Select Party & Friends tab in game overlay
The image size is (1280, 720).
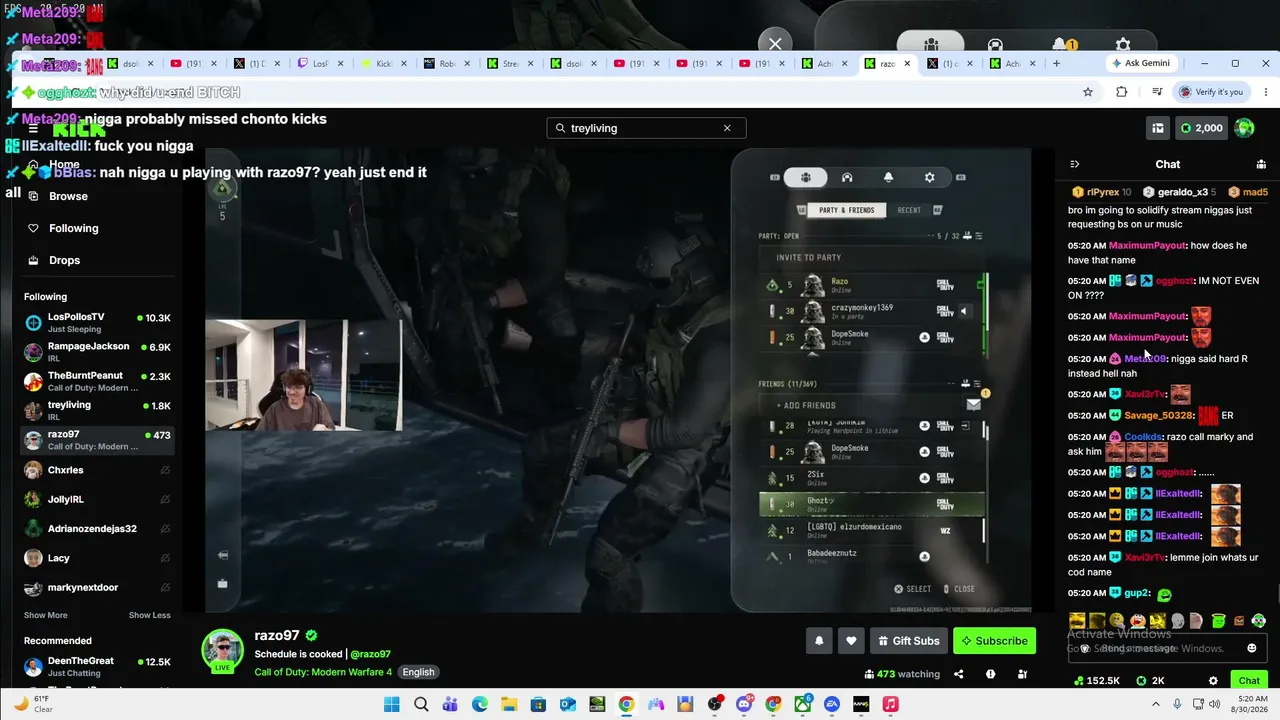click(846, 210)
